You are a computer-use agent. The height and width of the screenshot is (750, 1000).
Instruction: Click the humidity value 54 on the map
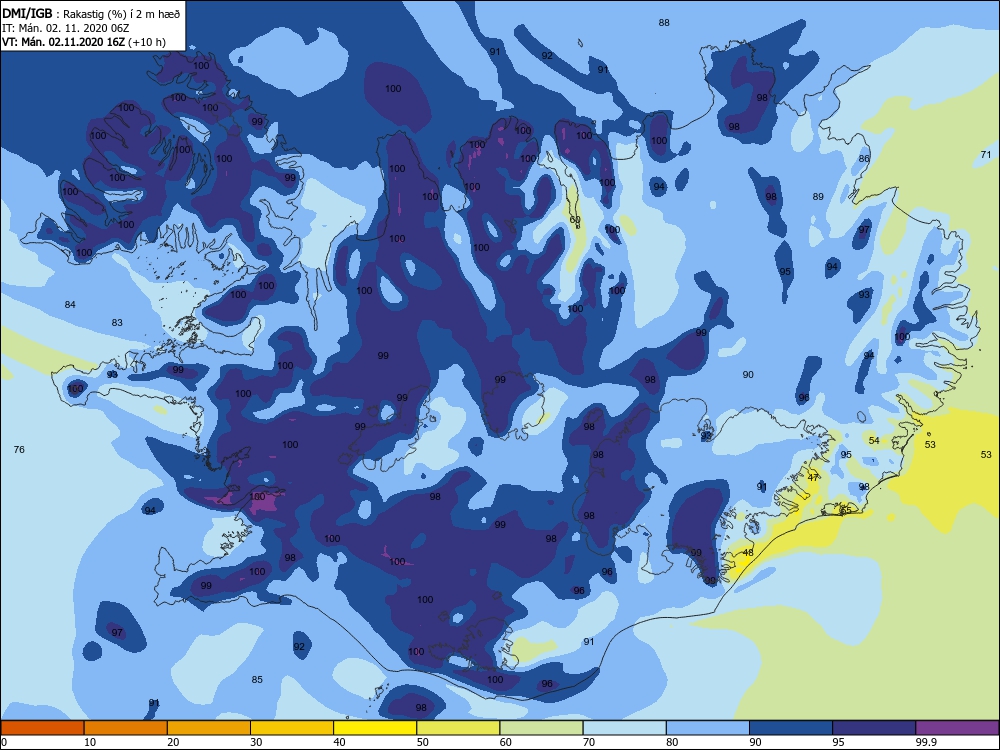coord(874,440)
